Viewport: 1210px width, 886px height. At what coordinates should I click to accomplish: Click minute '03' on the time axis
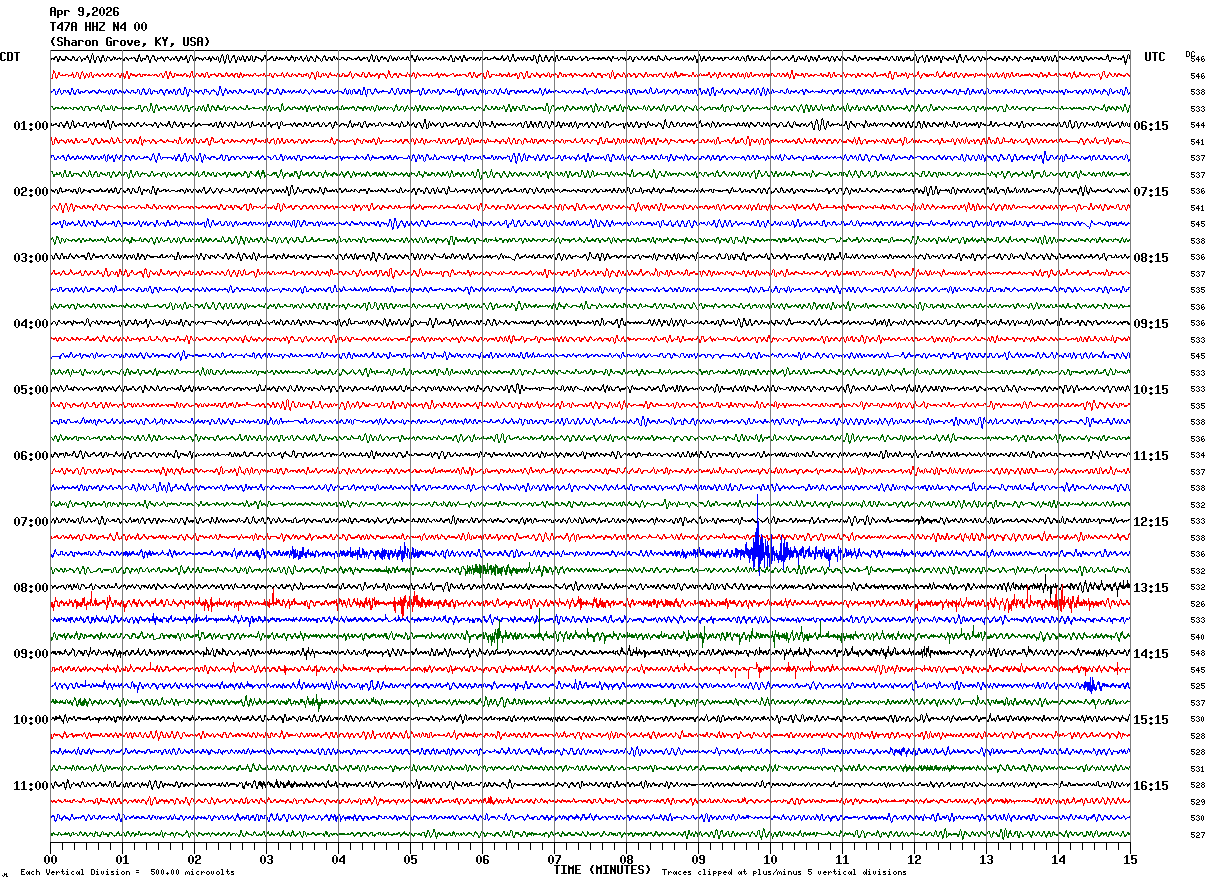click(x=266, y=859)
